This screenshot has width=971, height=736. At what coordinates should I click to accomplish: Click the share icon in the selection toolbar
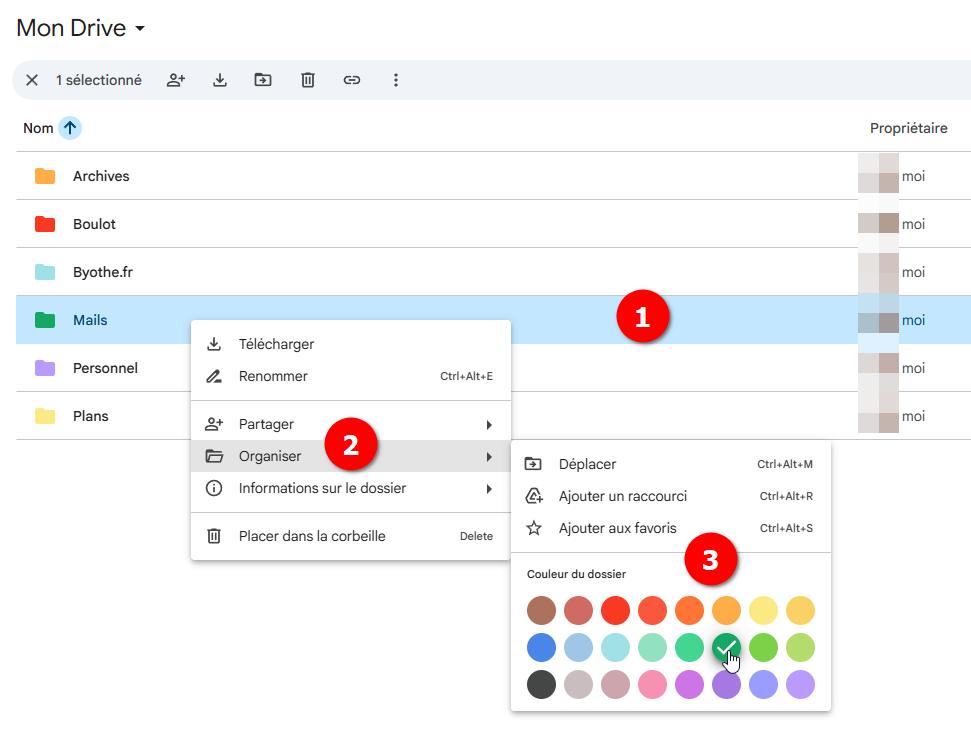(x=175, y=79)
